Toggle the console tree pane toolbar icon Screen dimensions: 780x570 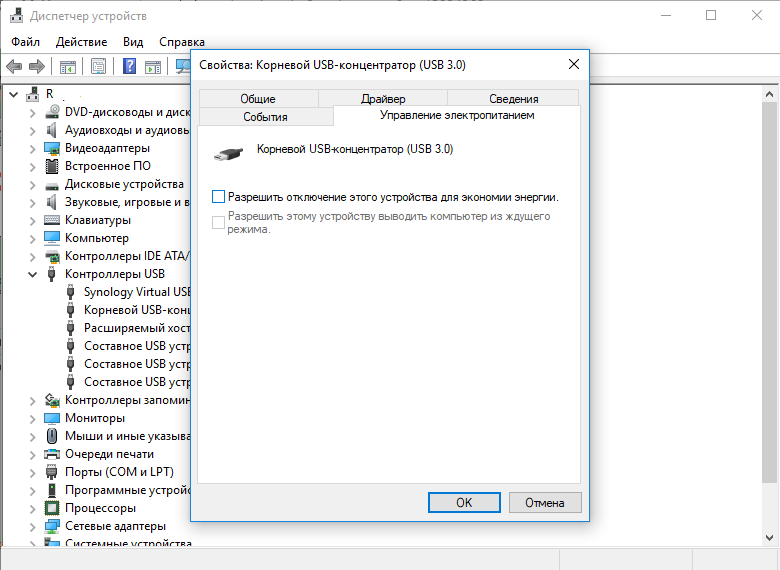tap(68, 66)
